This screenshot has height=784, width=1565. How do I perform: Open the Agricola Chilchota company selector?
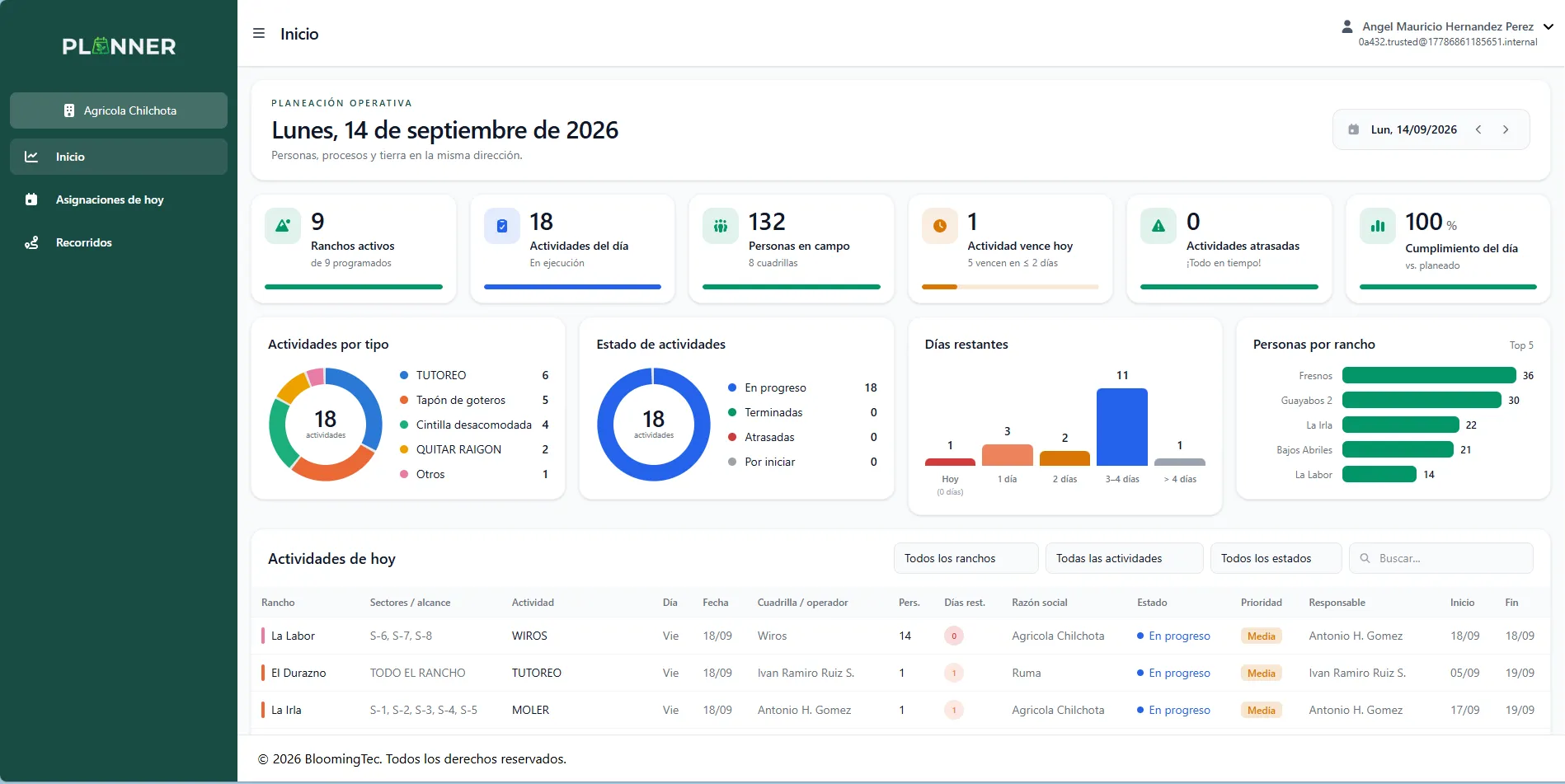(x=119, y=110)
